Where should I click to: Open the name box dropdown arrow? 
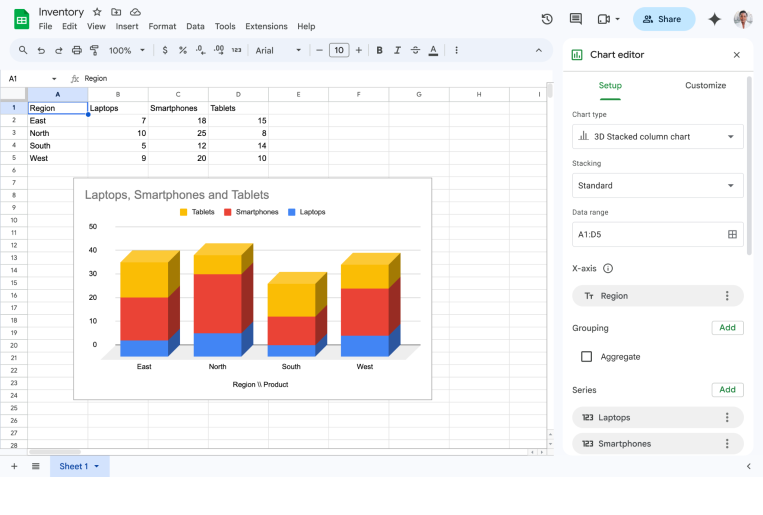click(x=54, y=79)
